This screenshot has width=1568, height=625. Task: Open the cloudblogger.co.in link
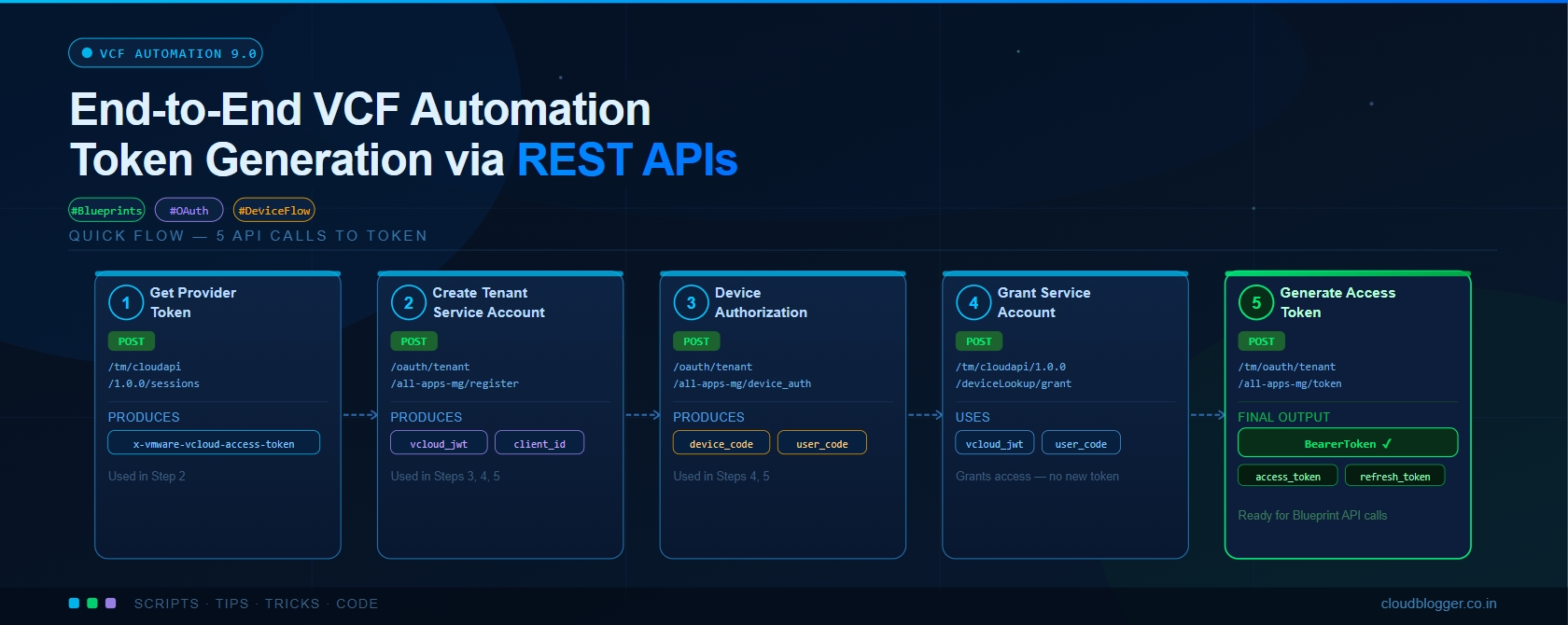tap(1438, 604)
